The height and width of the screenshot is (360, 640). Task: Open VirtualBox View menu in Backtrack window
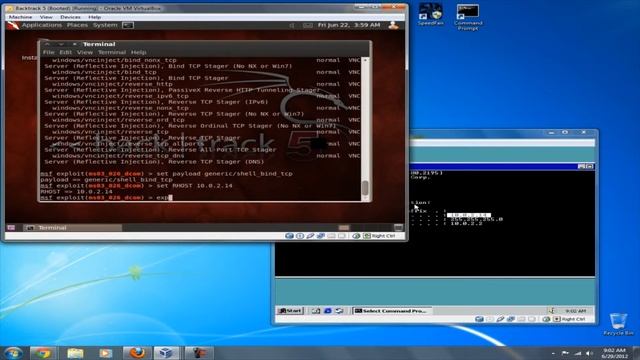[x=46, y=17]
